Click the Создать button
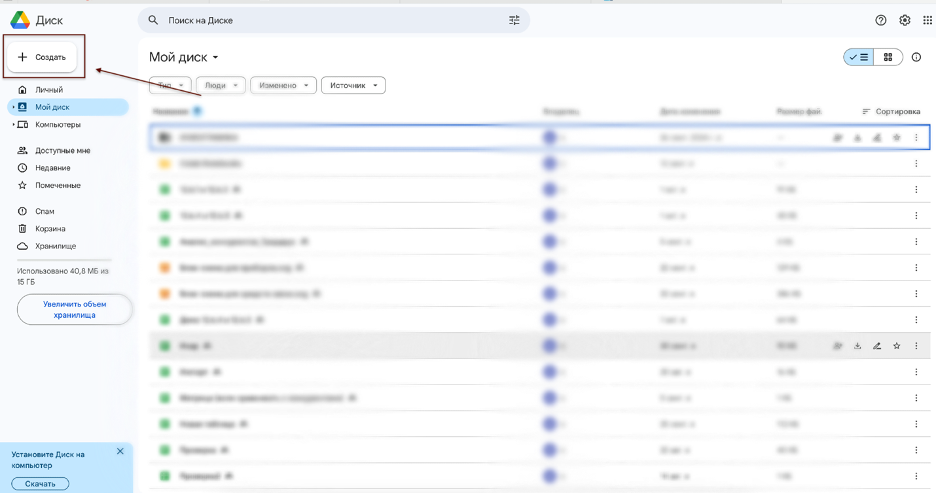Viewport: 936px width, 494px height. tap(42, 57)
